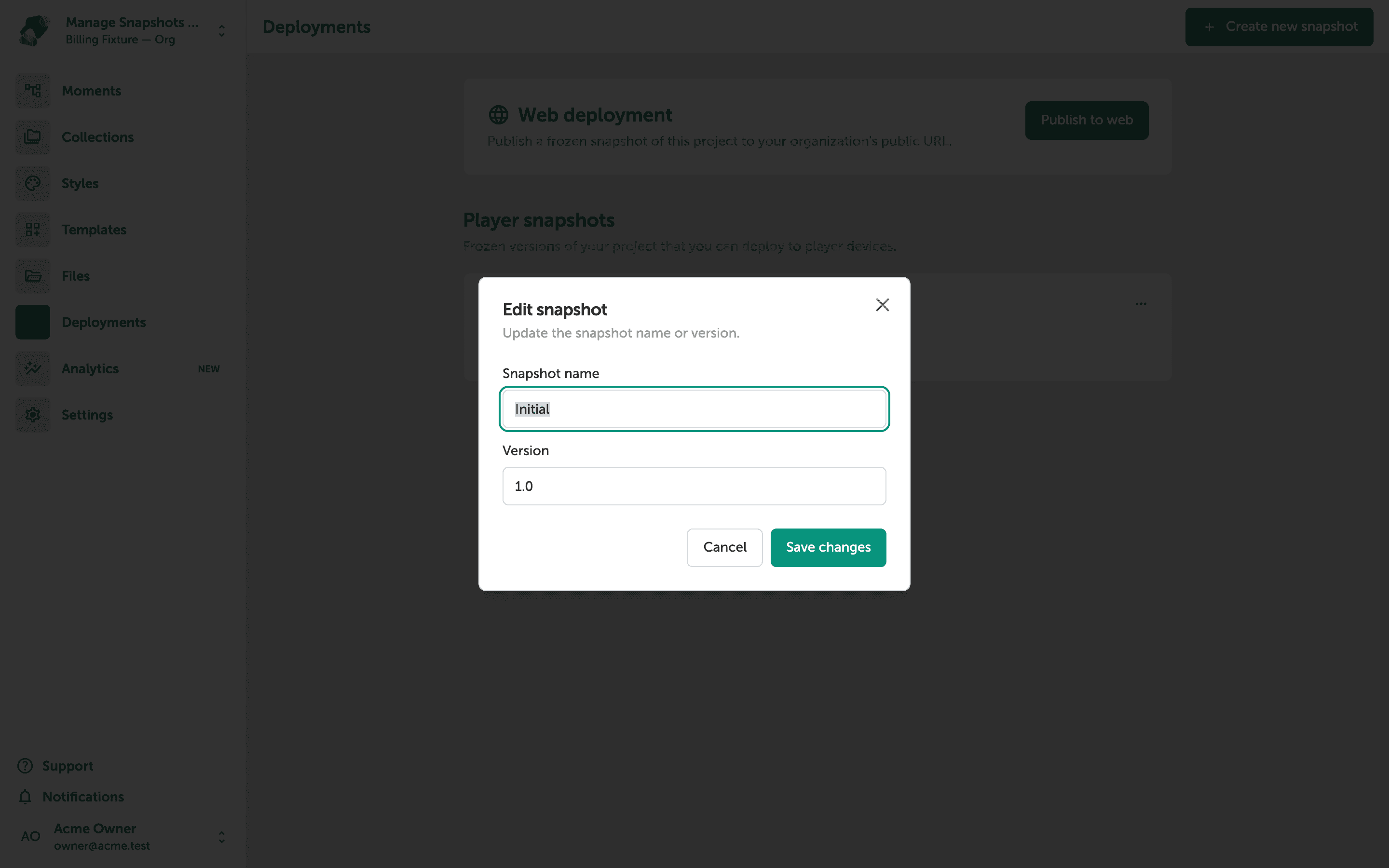Open the Files folder icon

pos(33,276)
